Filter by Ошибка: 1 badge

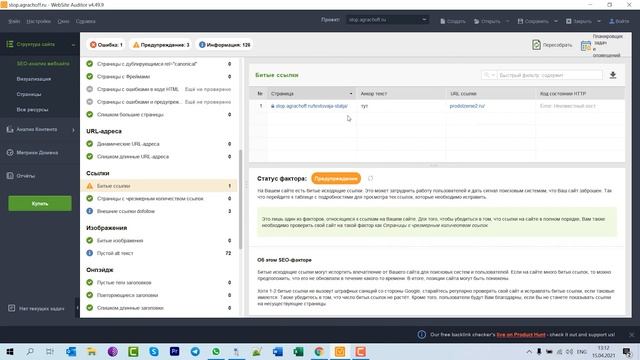pyautogui.click(x=106, y=45)
